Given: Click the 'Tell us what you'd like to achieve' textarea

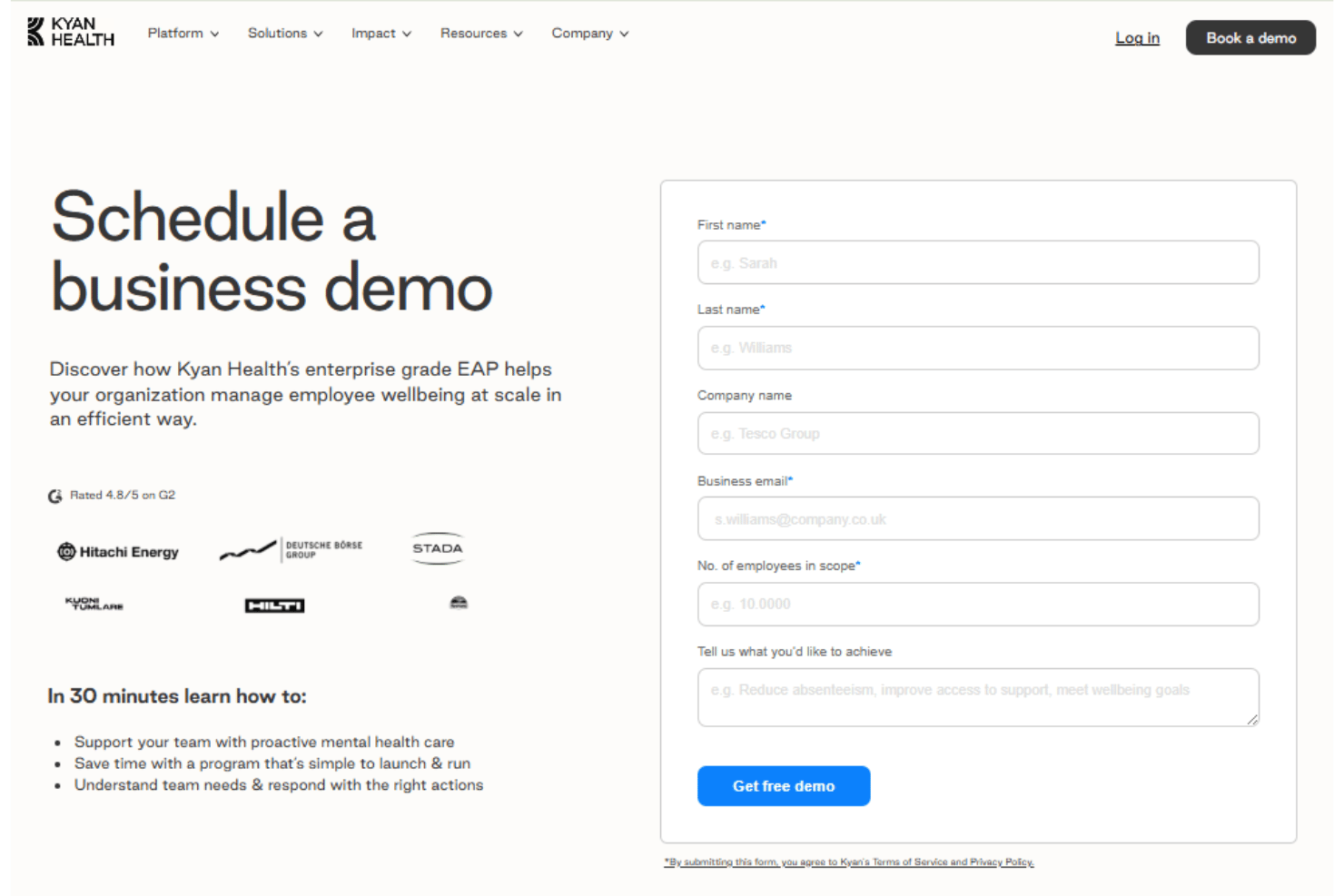Looking at the screenshot, I should pyautogui.click(x=978, y=697).
